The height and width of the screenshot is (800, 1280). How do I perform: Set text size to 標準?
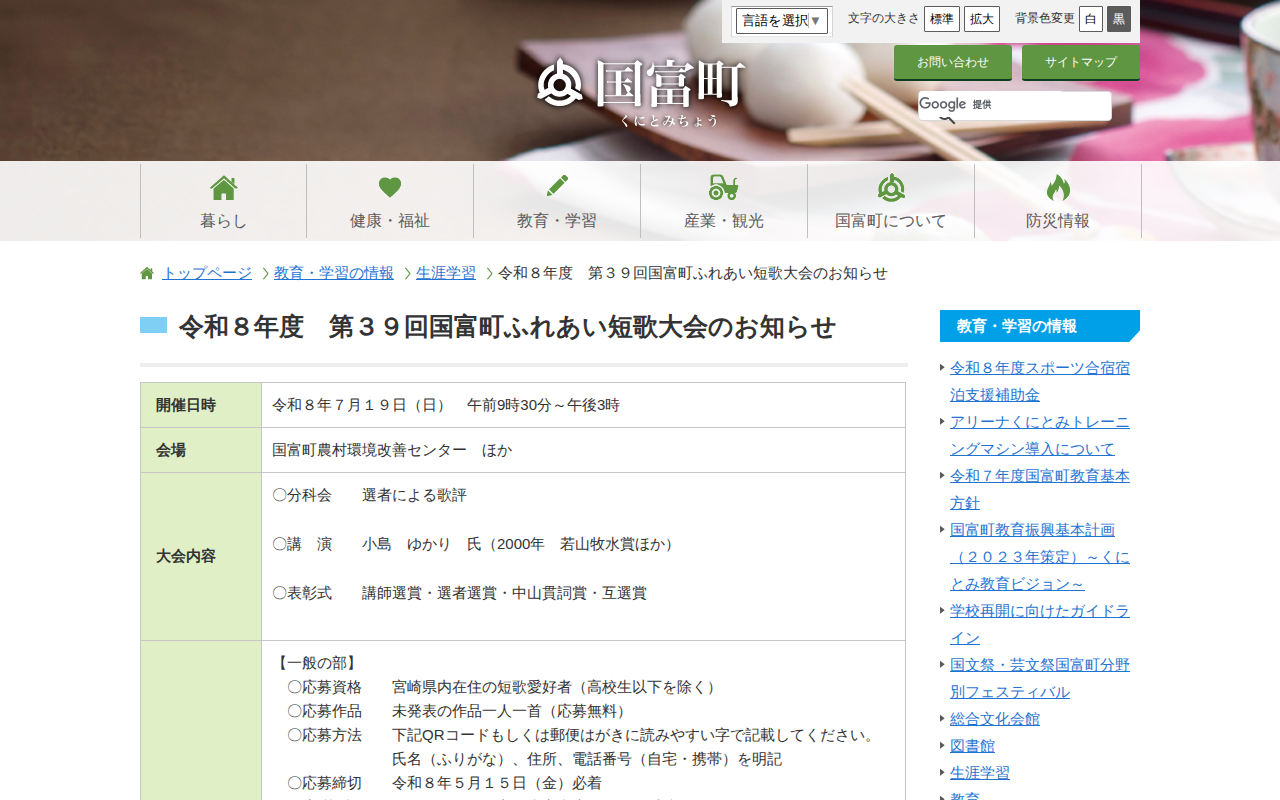coord(941,18)
